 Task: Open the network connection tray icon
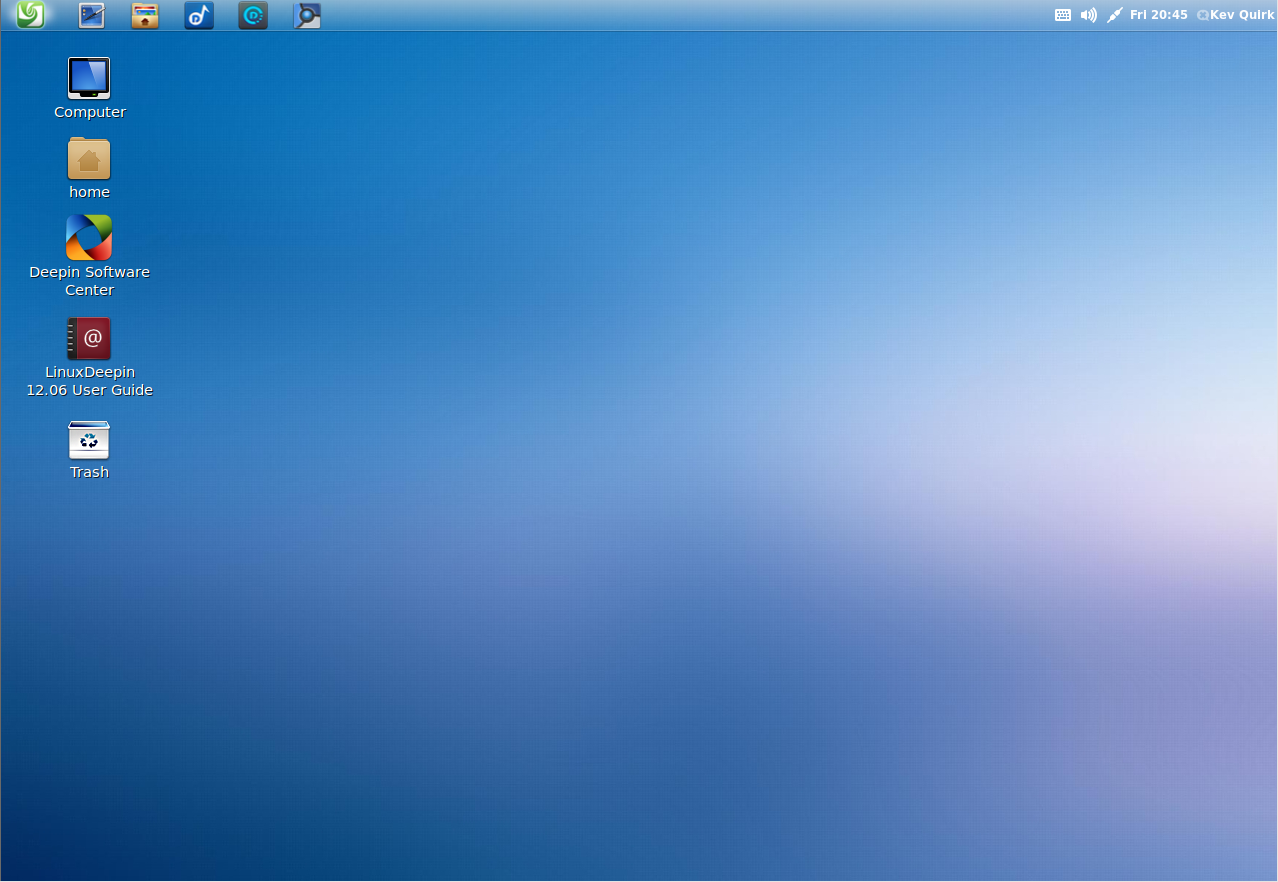(1115, 15)
